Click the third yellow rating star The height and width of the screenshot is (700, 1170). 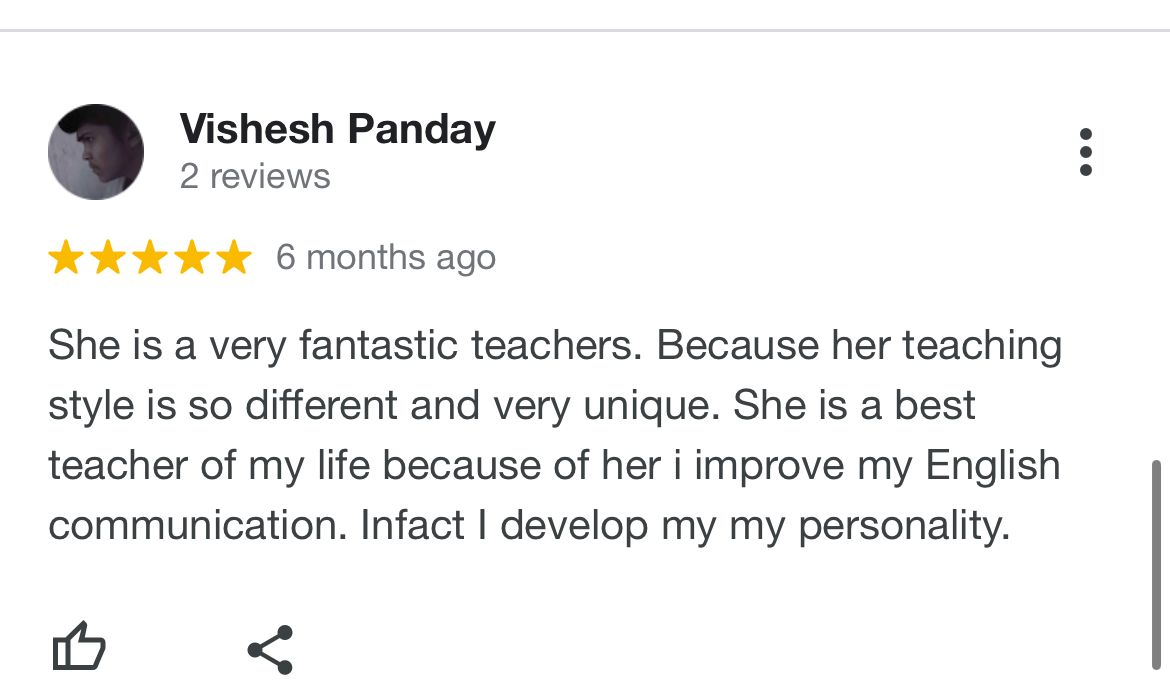pos(150,258)
